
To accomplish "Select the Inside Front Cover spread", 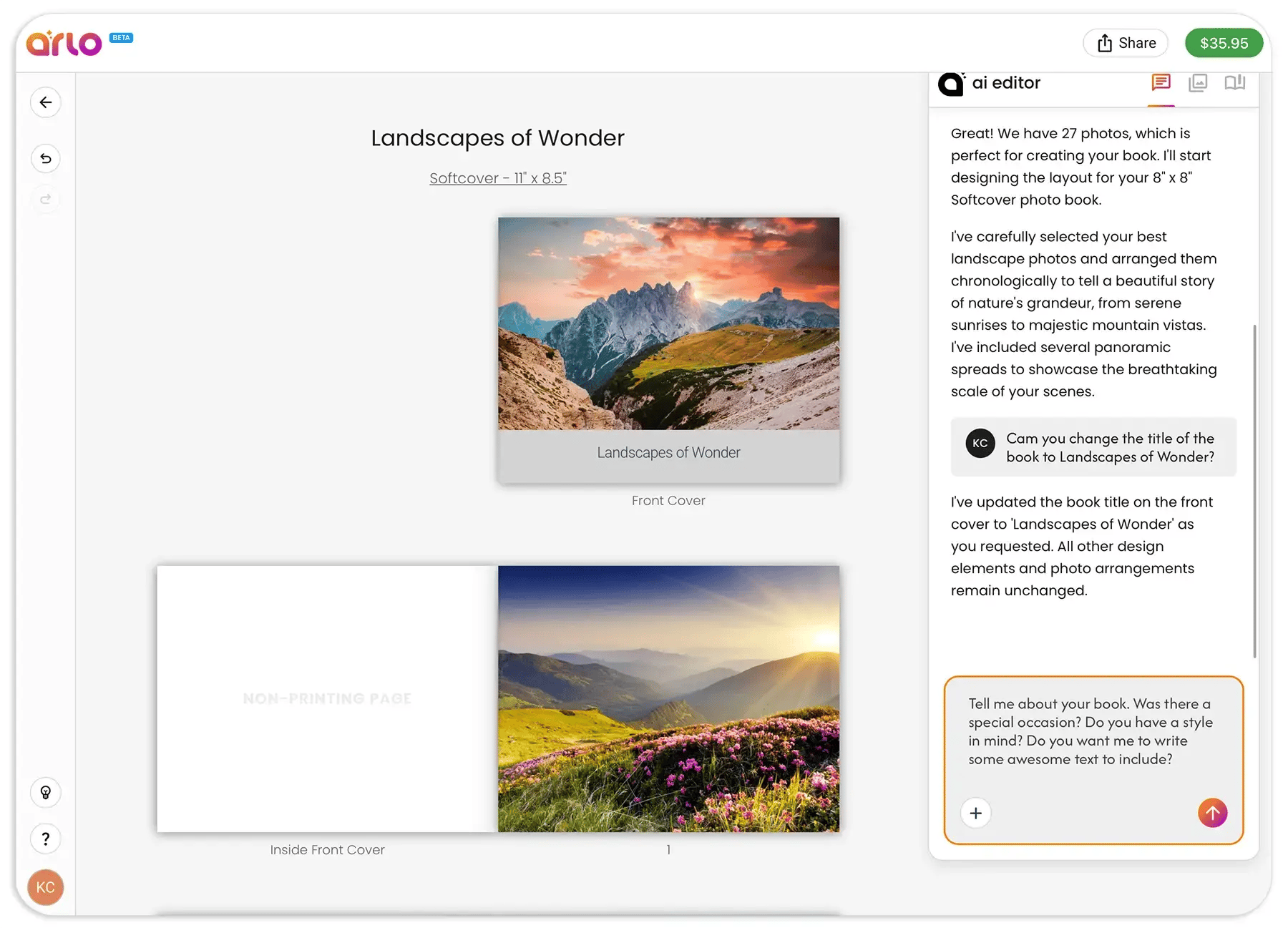I will pos(326,698).
